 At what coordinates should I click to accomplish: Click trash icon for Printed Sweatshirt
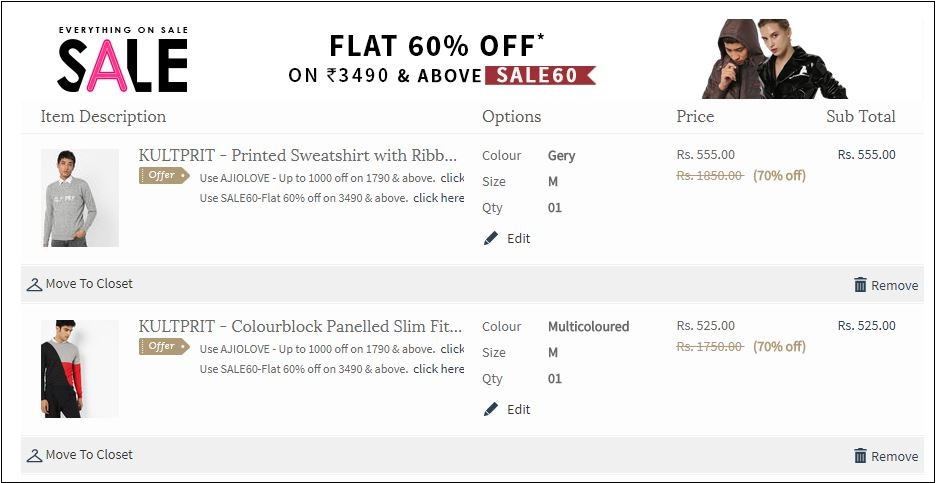(860, 285)
